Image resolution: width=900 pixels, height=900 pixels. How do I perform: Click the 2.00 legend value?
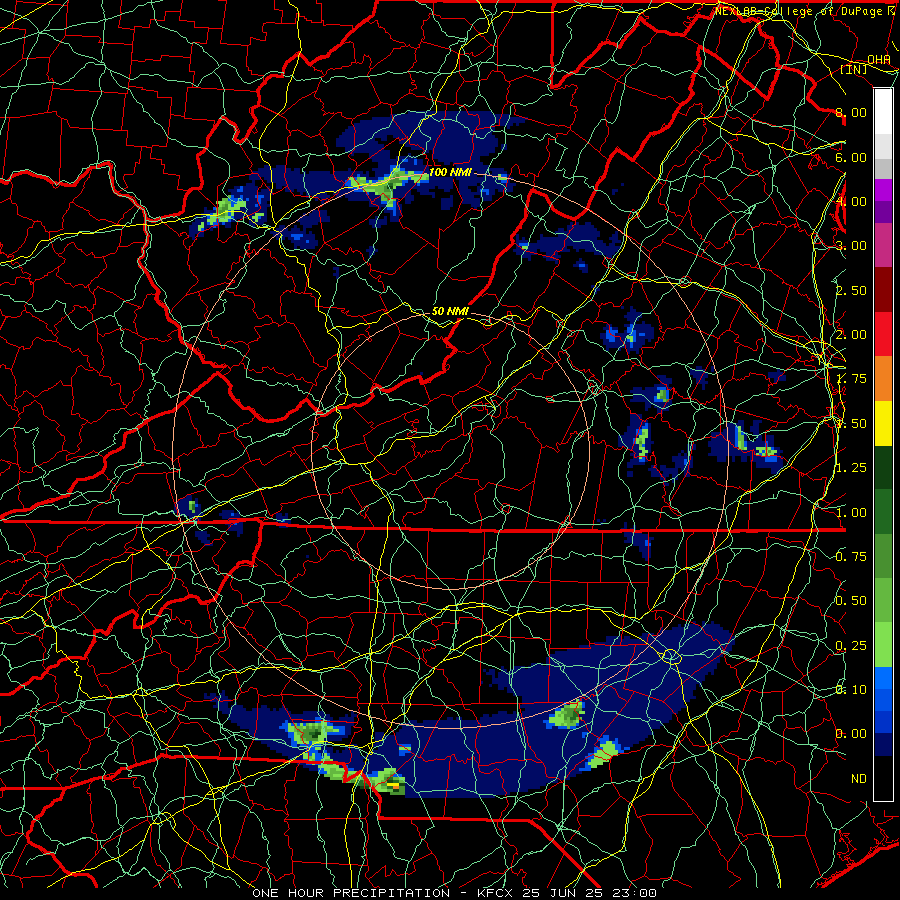pos(851,335)
